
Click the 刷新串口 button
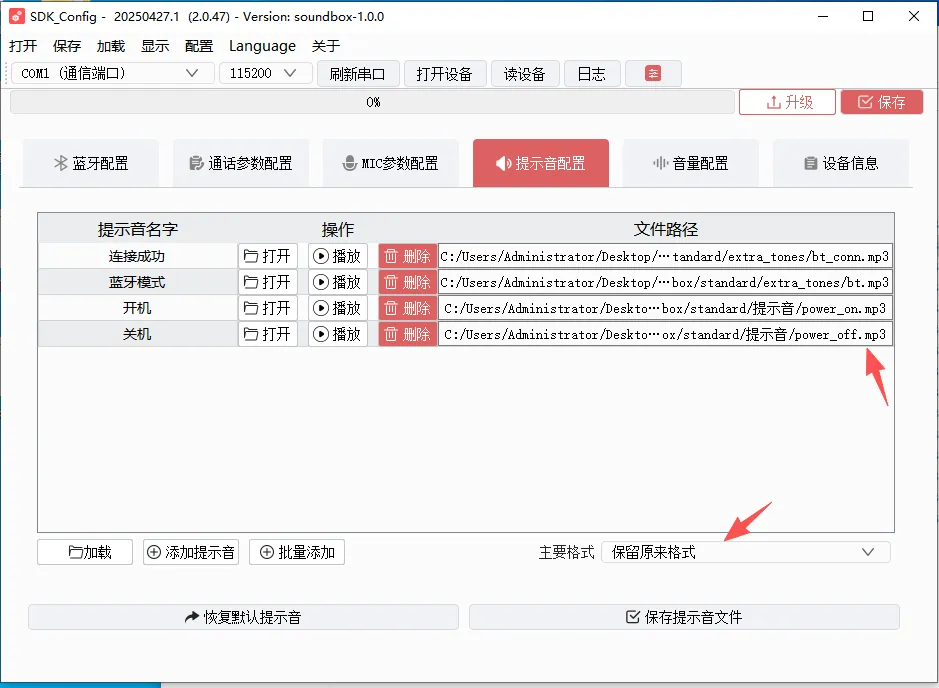click(x=358, y=74)
